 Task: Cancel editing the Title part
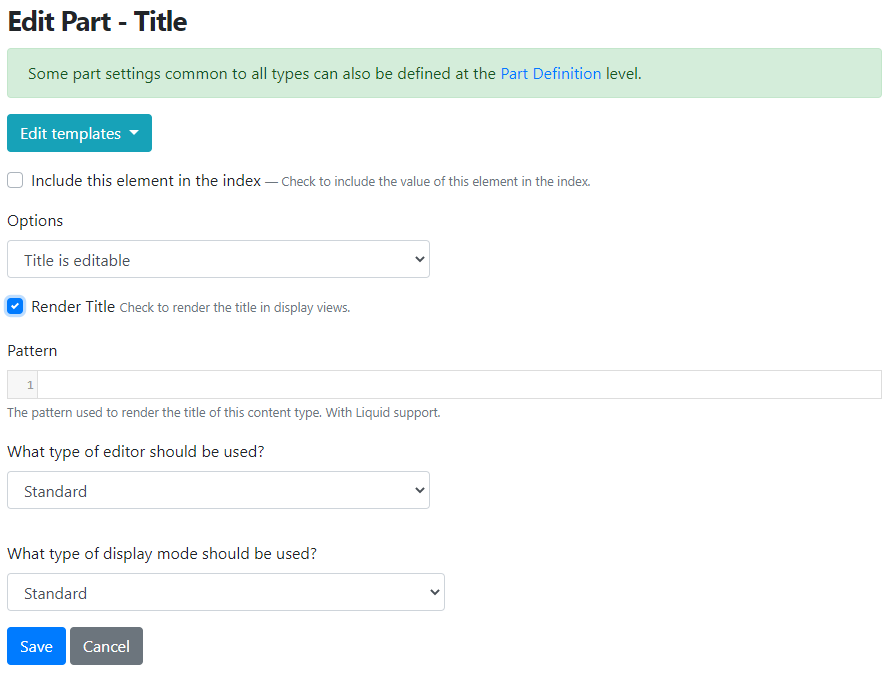coord(106,647)
